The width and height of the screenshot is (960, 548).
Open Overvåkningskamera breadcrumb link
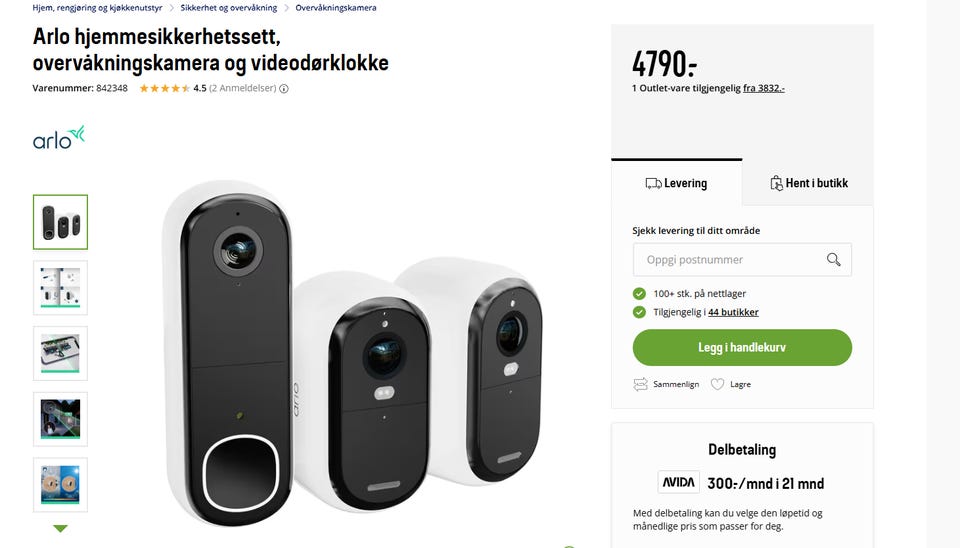[x=336, y=8]
